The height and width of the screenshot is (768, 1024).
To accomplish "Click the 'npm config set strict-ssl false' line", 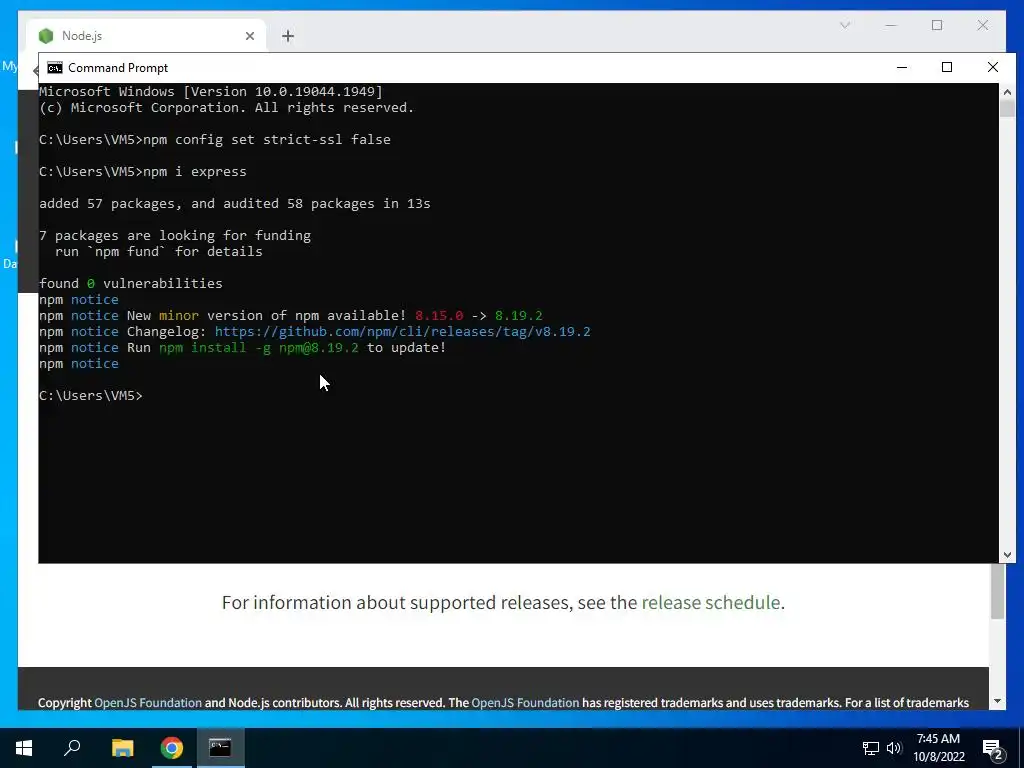I will 215,140.
